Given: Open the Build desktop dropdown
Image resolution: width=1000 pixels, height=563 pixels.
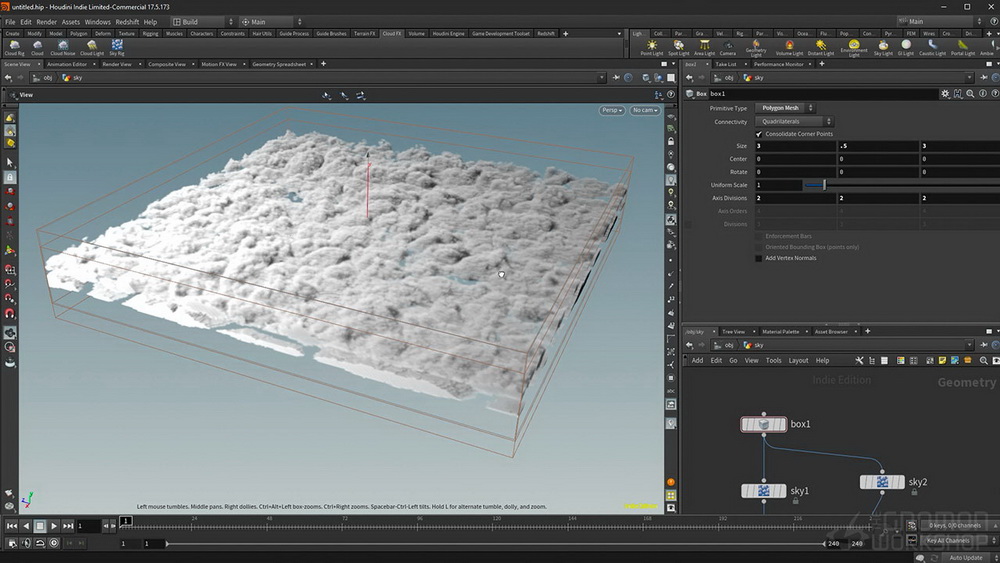Looking at the screenshot, I should (x=202, y=22).
